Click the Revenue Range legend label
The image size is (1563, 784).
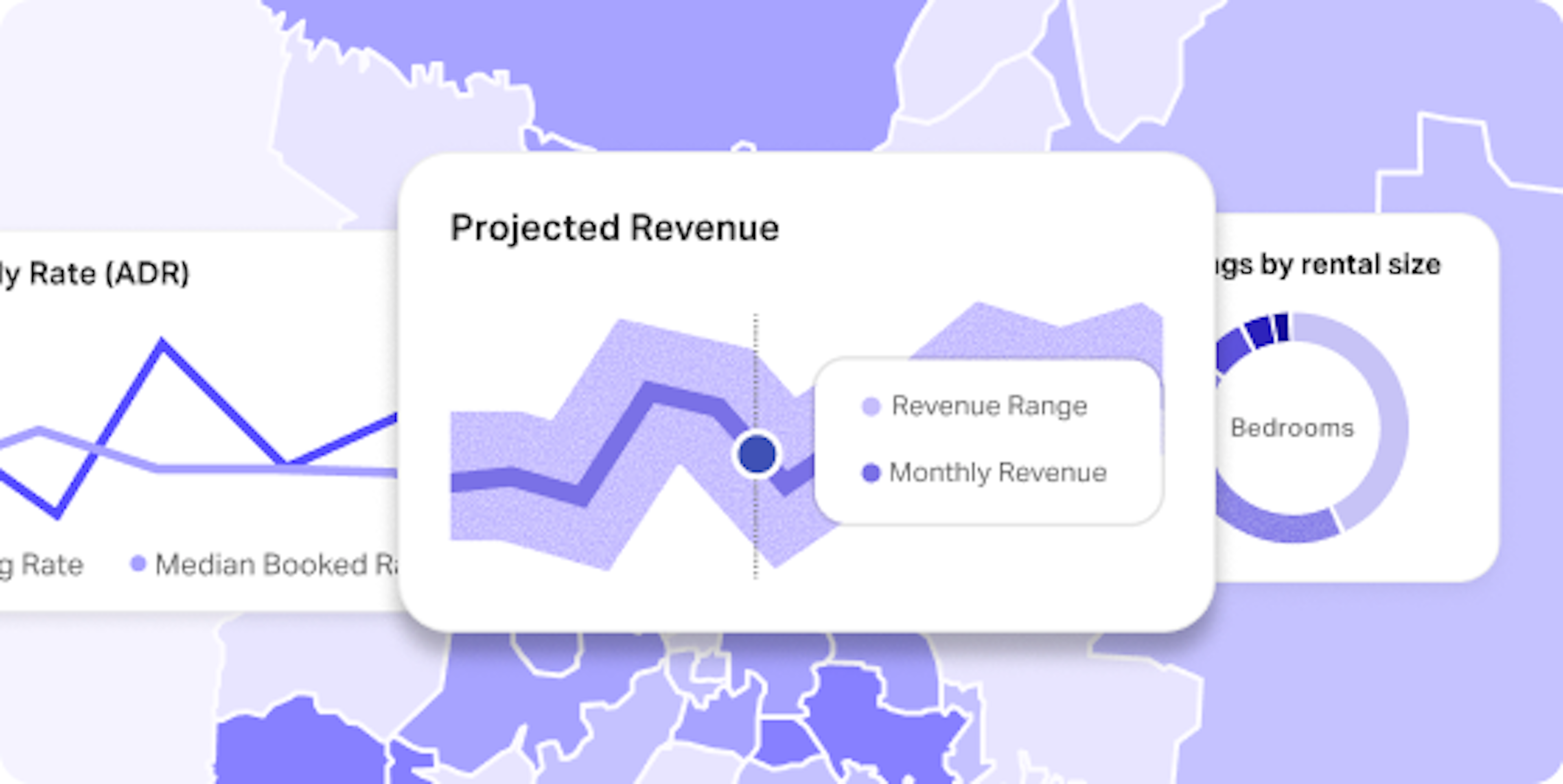(989, 406)
